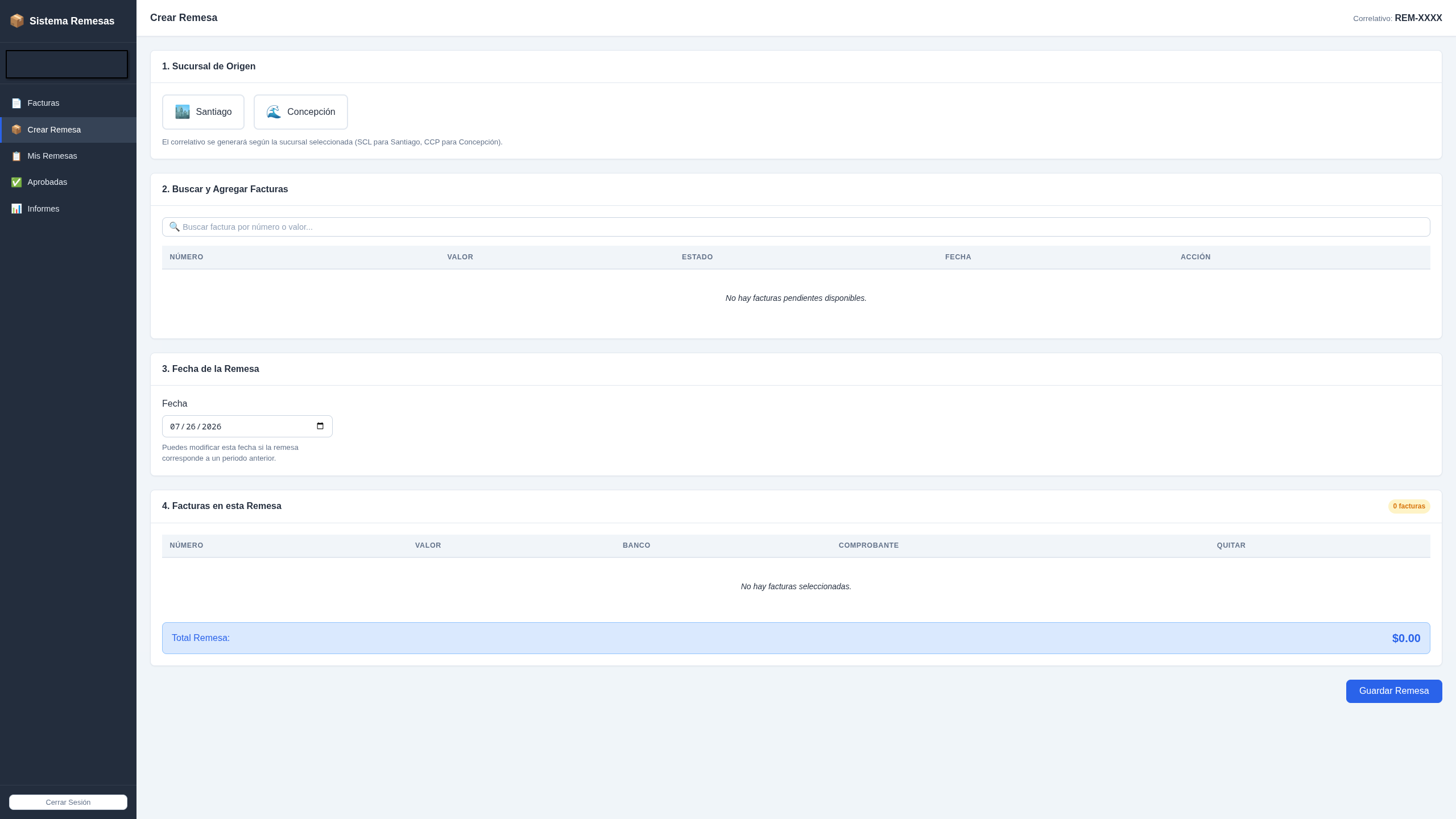Select Concepción as origin branch
The height and width of the screenshot is (819, 1456).
301,112
